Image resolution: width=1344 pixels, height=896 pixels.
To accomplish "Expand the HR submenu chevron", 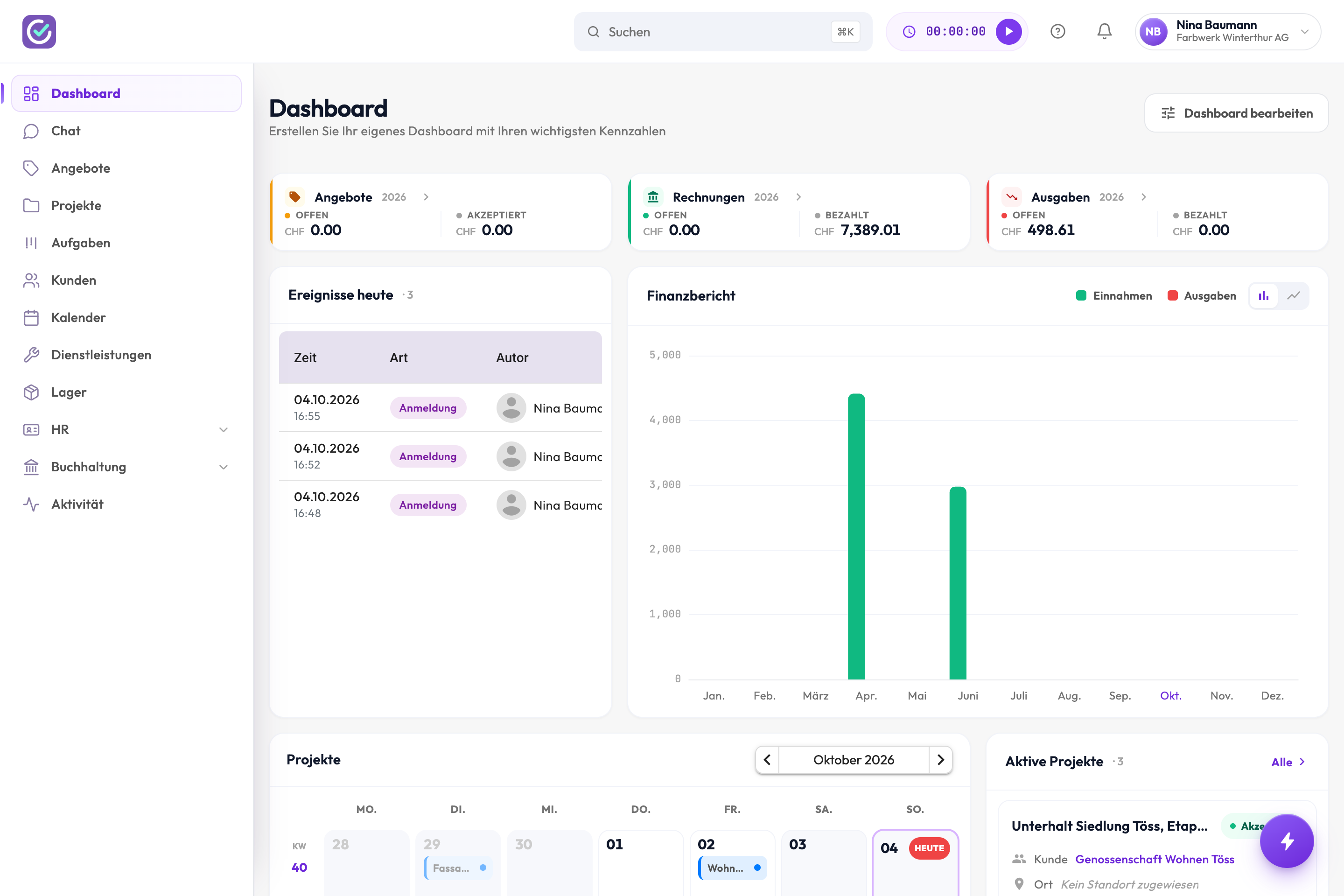I will click(x=224, y=430).
